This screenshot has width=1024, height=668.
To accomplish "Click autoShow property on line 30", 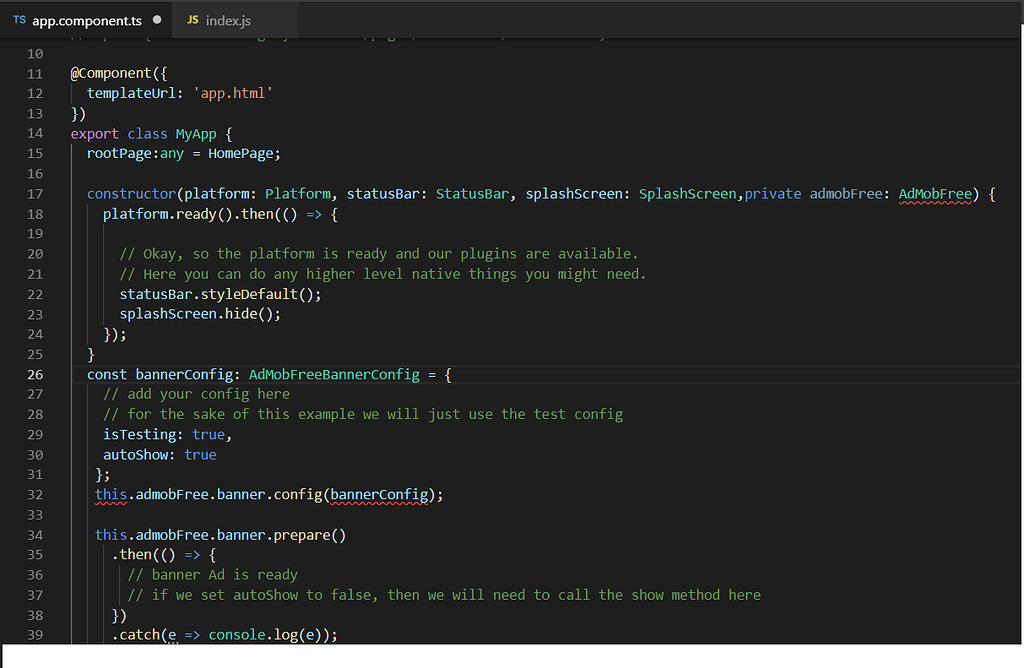I will [135, 455].
